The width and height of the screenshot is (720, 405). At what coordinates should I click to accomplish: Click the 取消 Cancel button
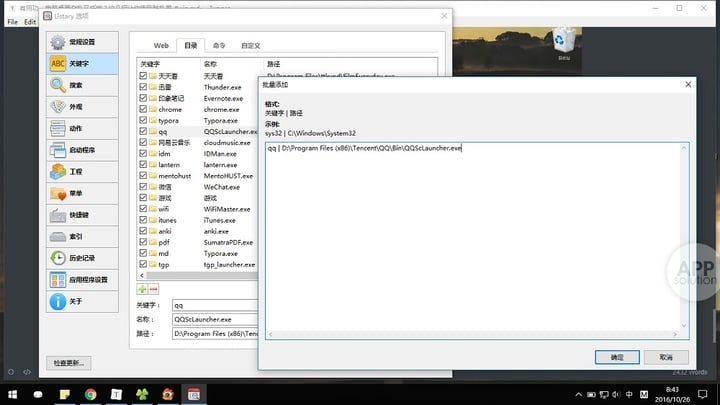(666, 357)
